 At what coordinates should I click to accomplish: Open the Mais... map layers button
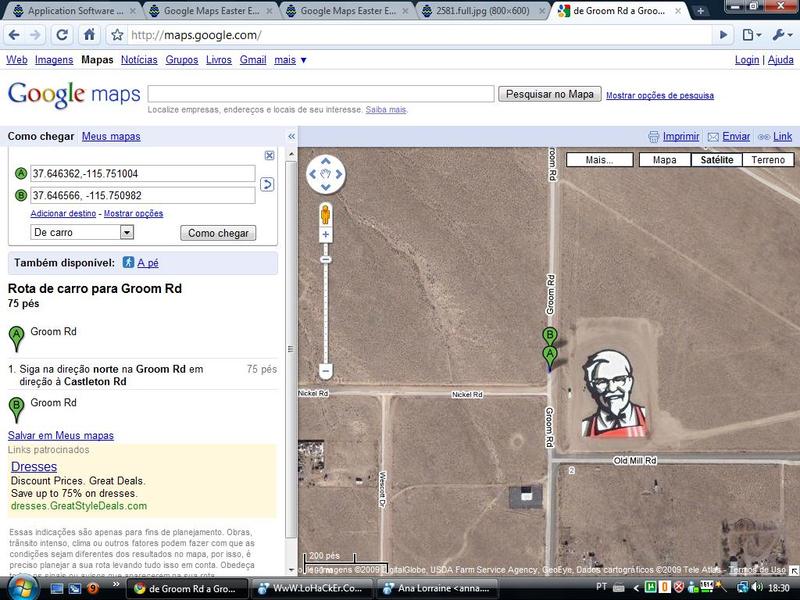(599, 160)
